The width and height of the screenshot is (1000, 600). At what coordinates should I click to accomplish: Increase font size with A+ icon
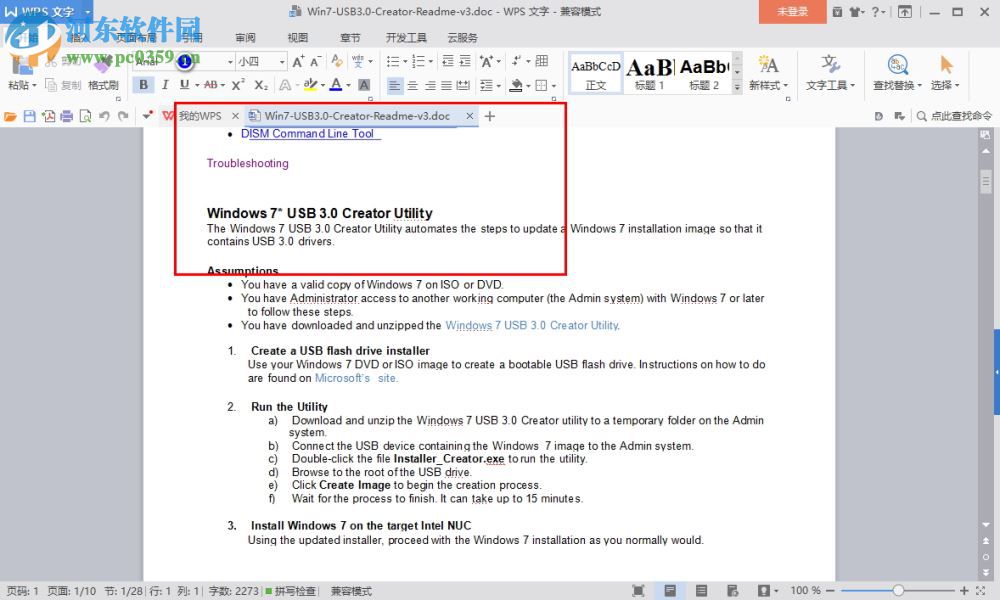tap(298, 62)
